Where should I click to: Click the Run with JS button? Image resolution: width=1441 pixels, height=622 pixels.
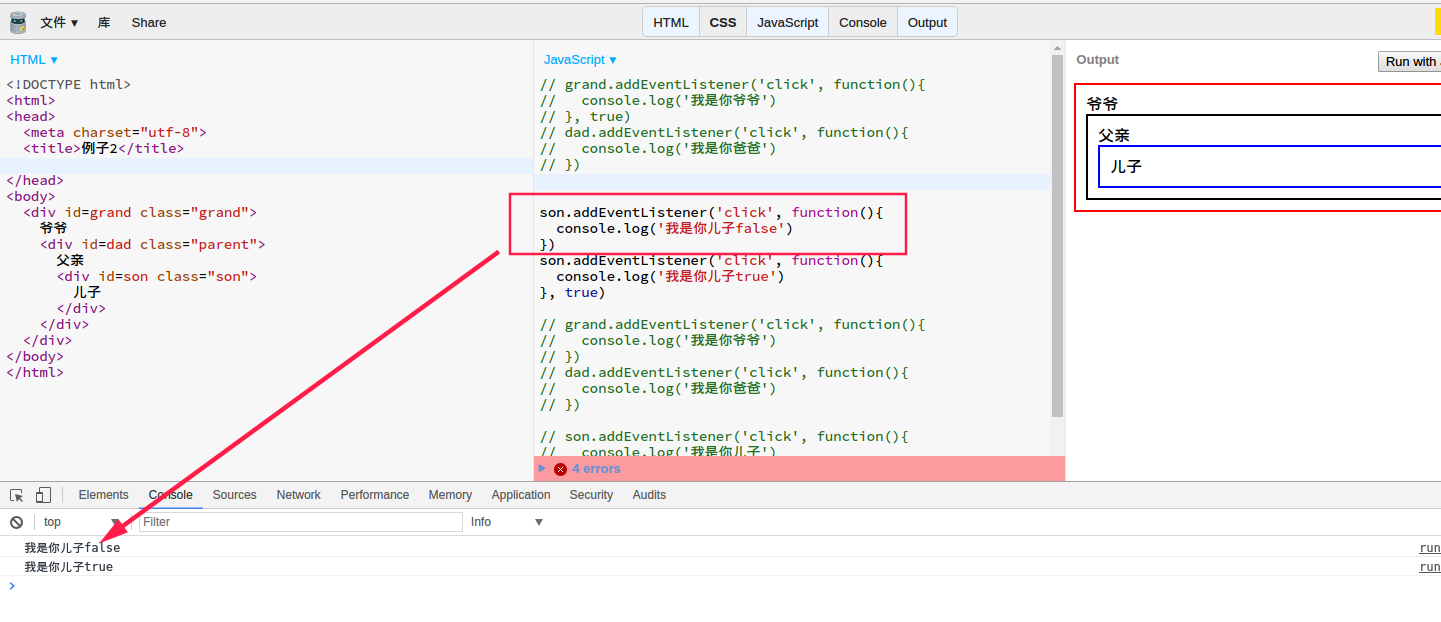click(1409, 61)
